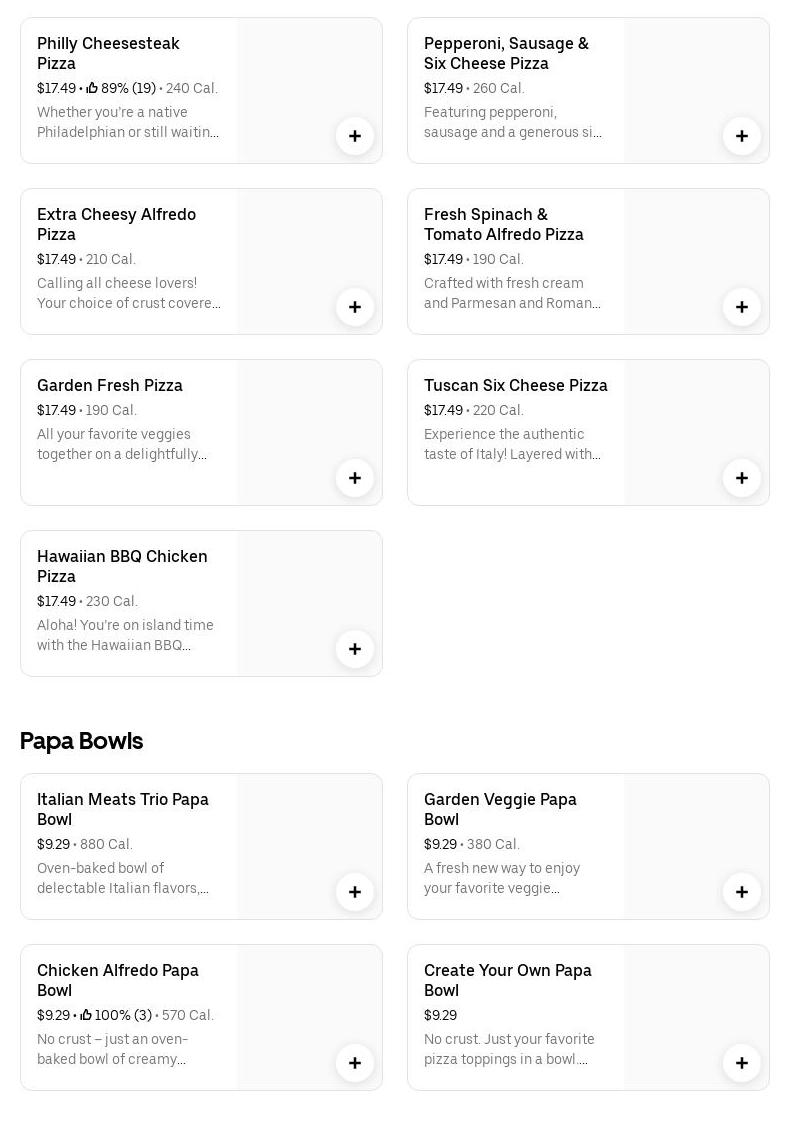
Task: Add Hawaiian BBQ Chicken Pizza to order
Action: (x=355, y=649)
